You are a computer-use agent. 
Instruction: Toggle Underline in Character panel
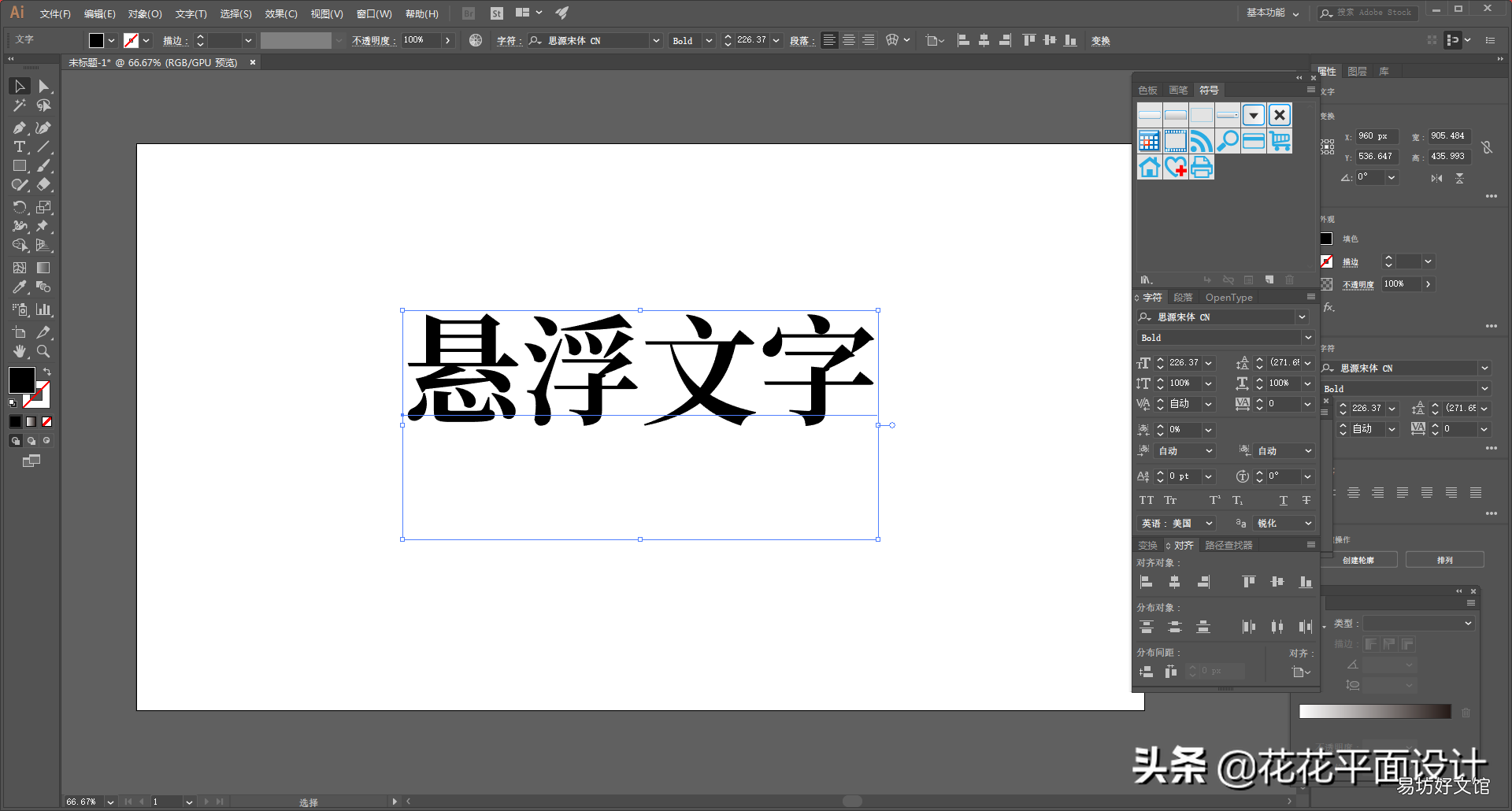pyautogui.click(x=1284, y=500)
